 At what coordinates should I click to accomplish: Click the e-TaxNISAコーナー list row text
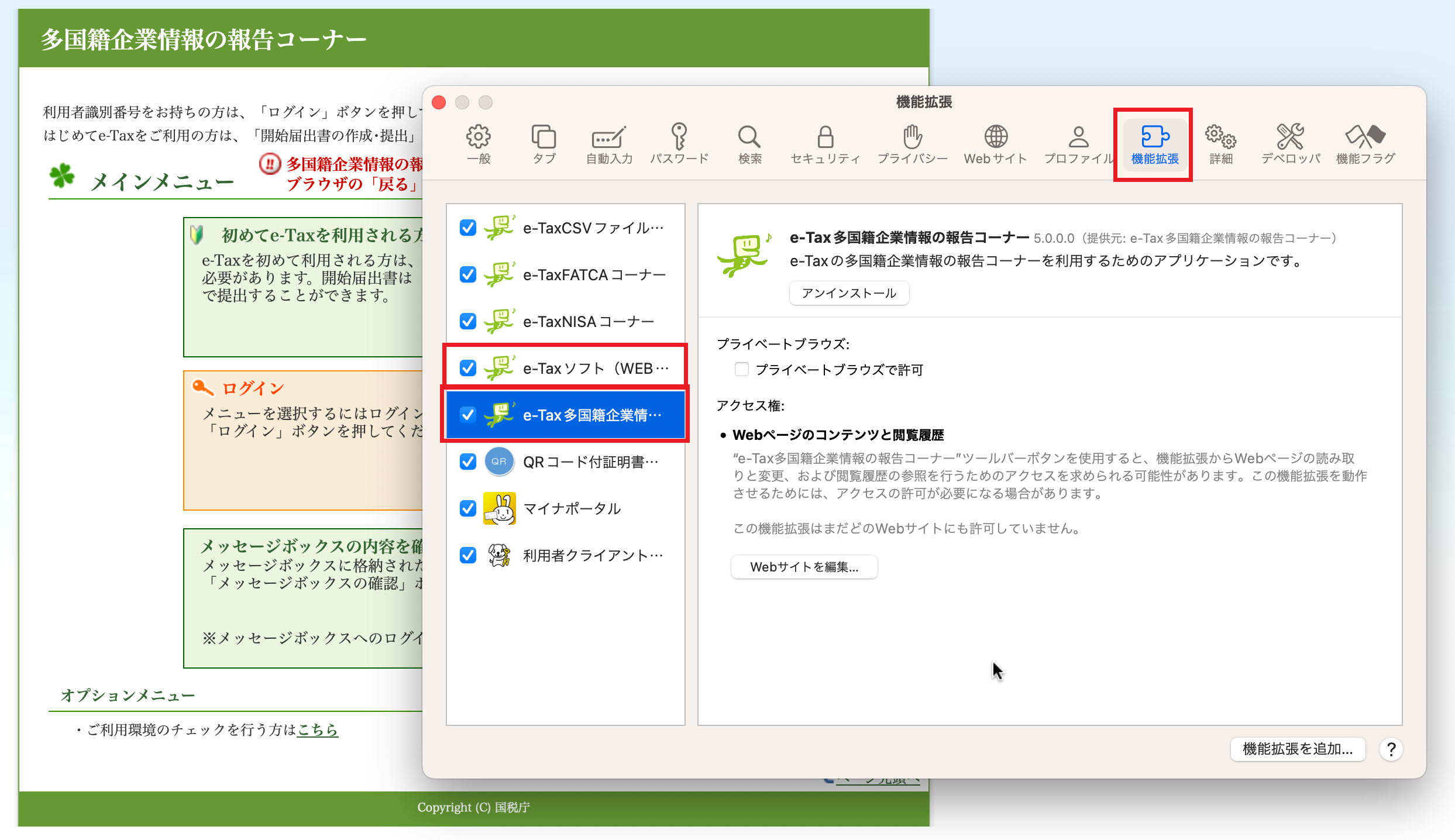point(589,321)
